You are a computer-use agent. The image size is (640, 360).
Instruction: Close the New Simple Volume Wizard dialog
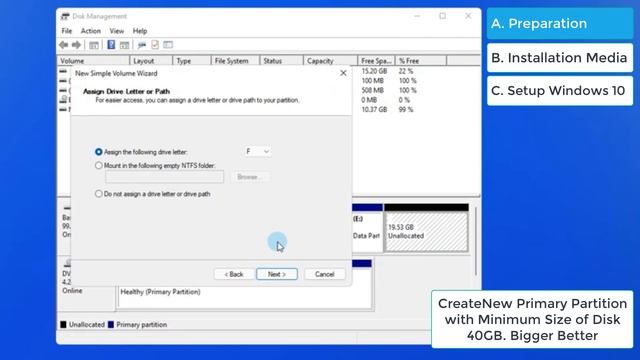pyautogui.click(x=343, y=73)
